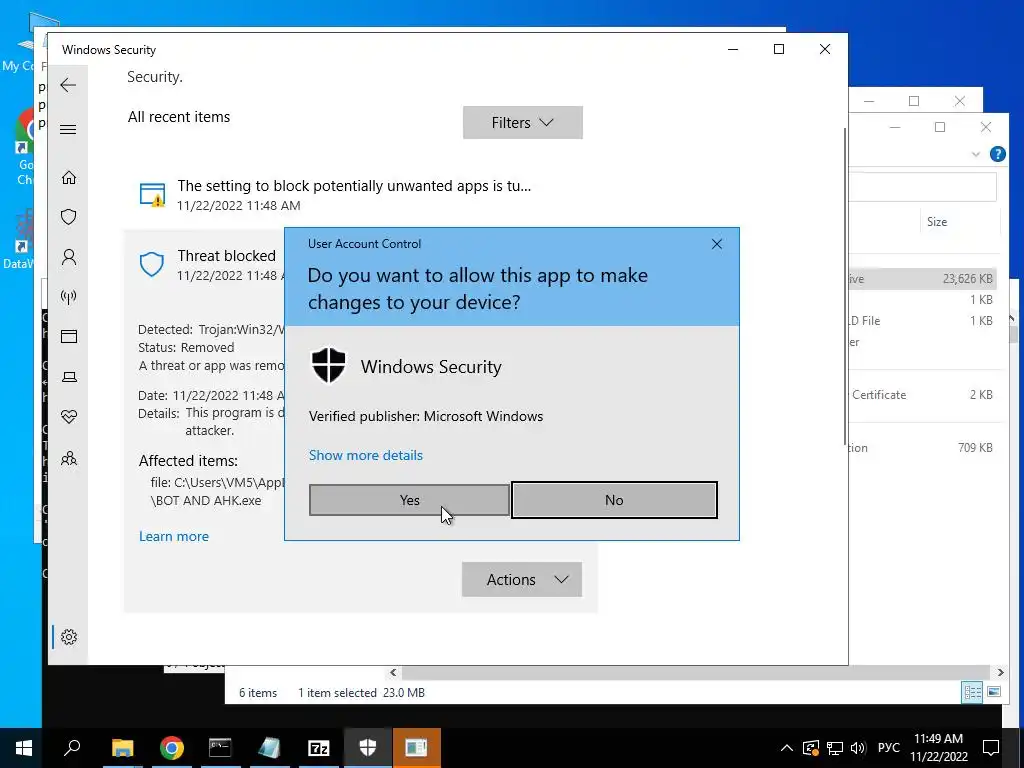The width and height of the screenshot is (1024, 768).
Task: Open Virus & threat protection shield icon
Action: point(69,217)
